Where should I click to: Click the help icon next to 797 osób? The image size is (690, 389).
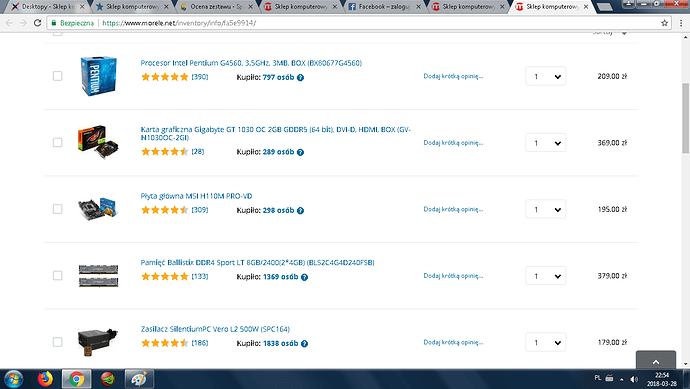tap(300, 77)
